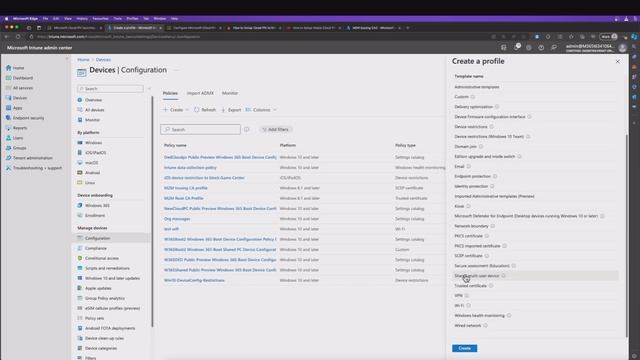This screenshot has width=640, height=360.
Task: Click Export in the policies toolbar
Action: (231, 110)
